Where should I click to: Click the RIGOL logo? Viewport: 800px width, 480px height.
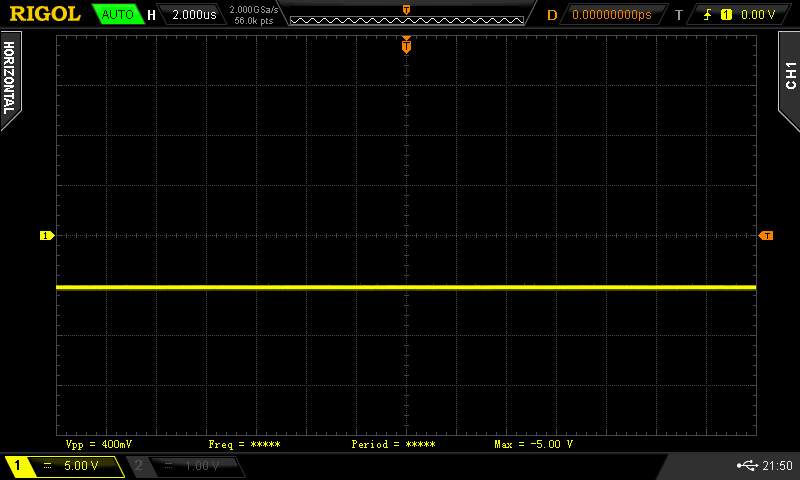(x=45, y=14)
